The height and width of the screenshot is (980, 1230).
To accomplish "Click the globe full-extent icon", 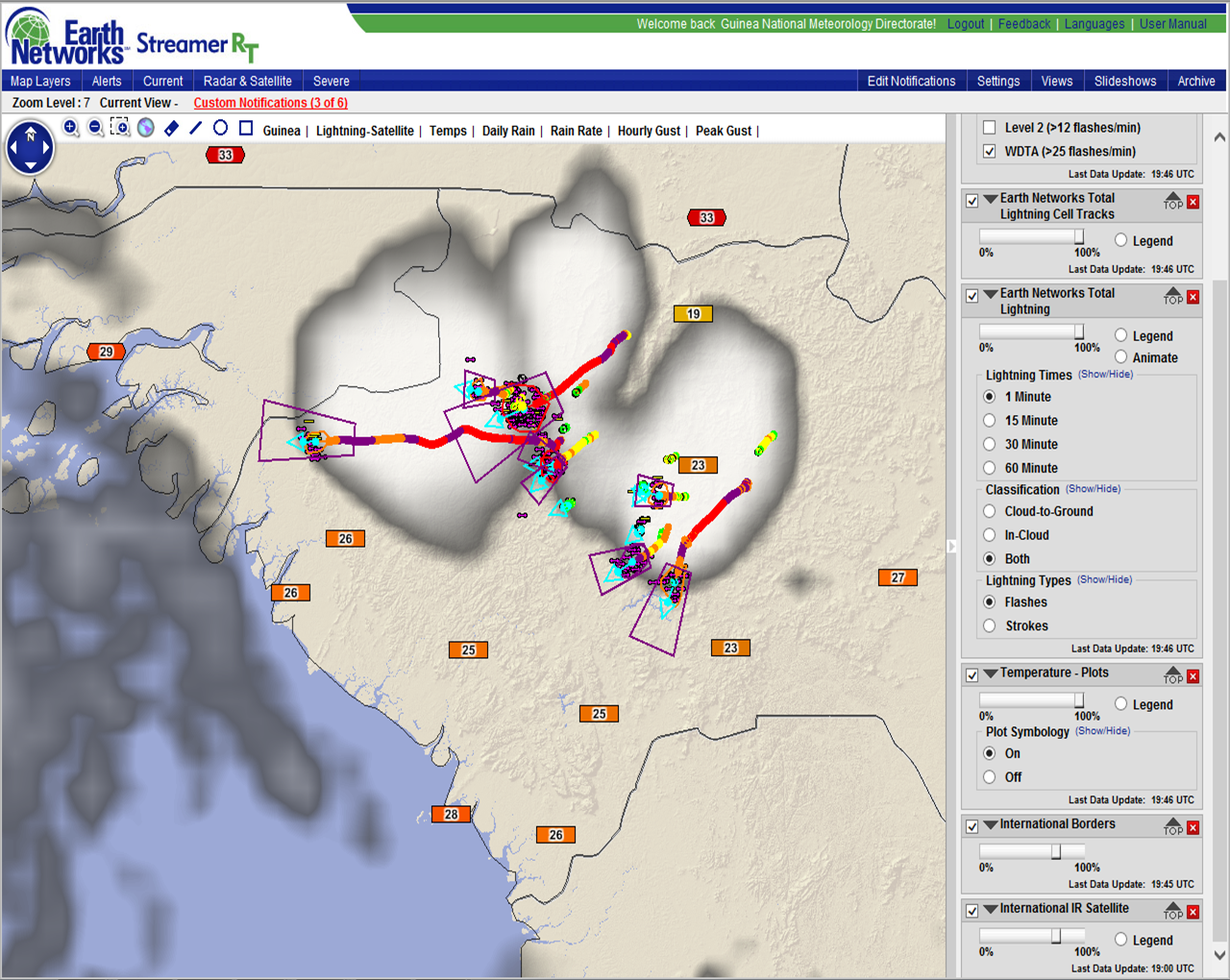I will [x=146, y=127].
